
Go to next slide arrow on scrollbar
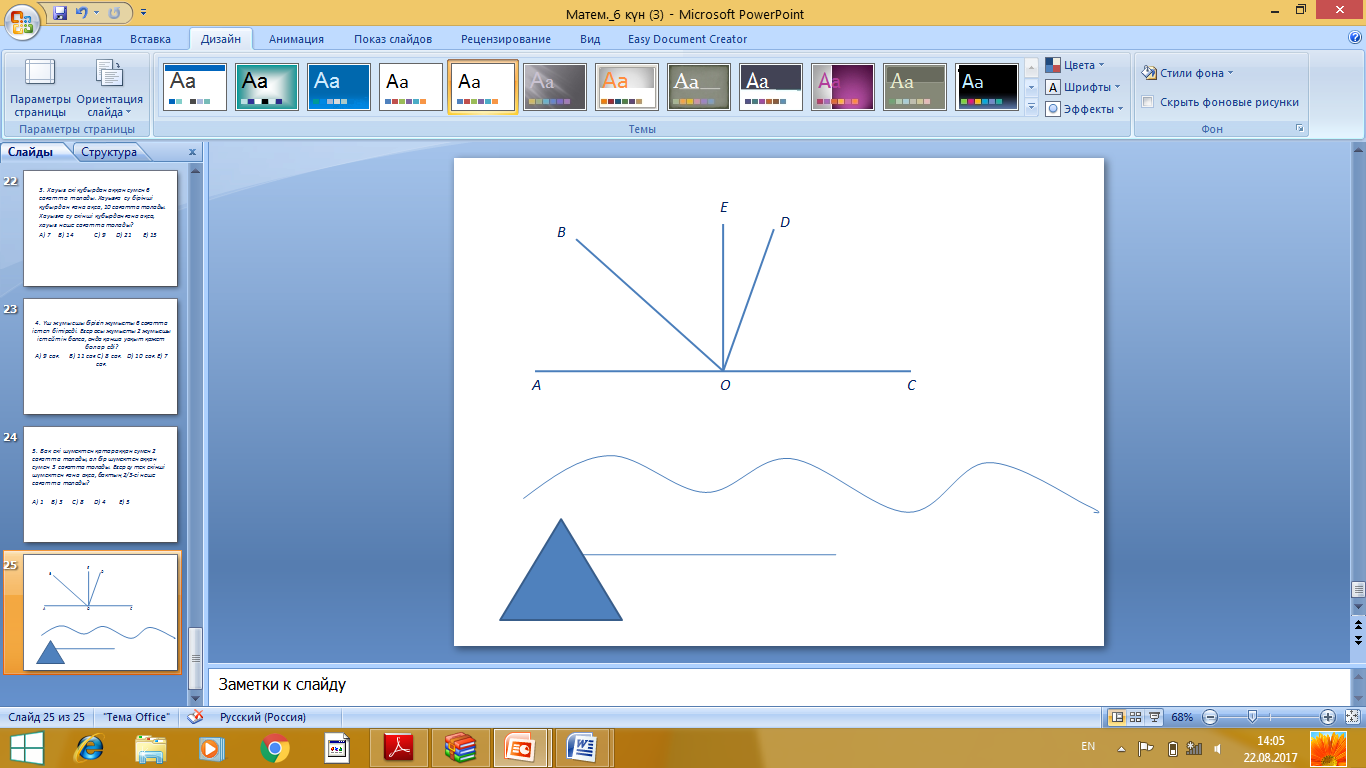click(x=1357, y=638)
